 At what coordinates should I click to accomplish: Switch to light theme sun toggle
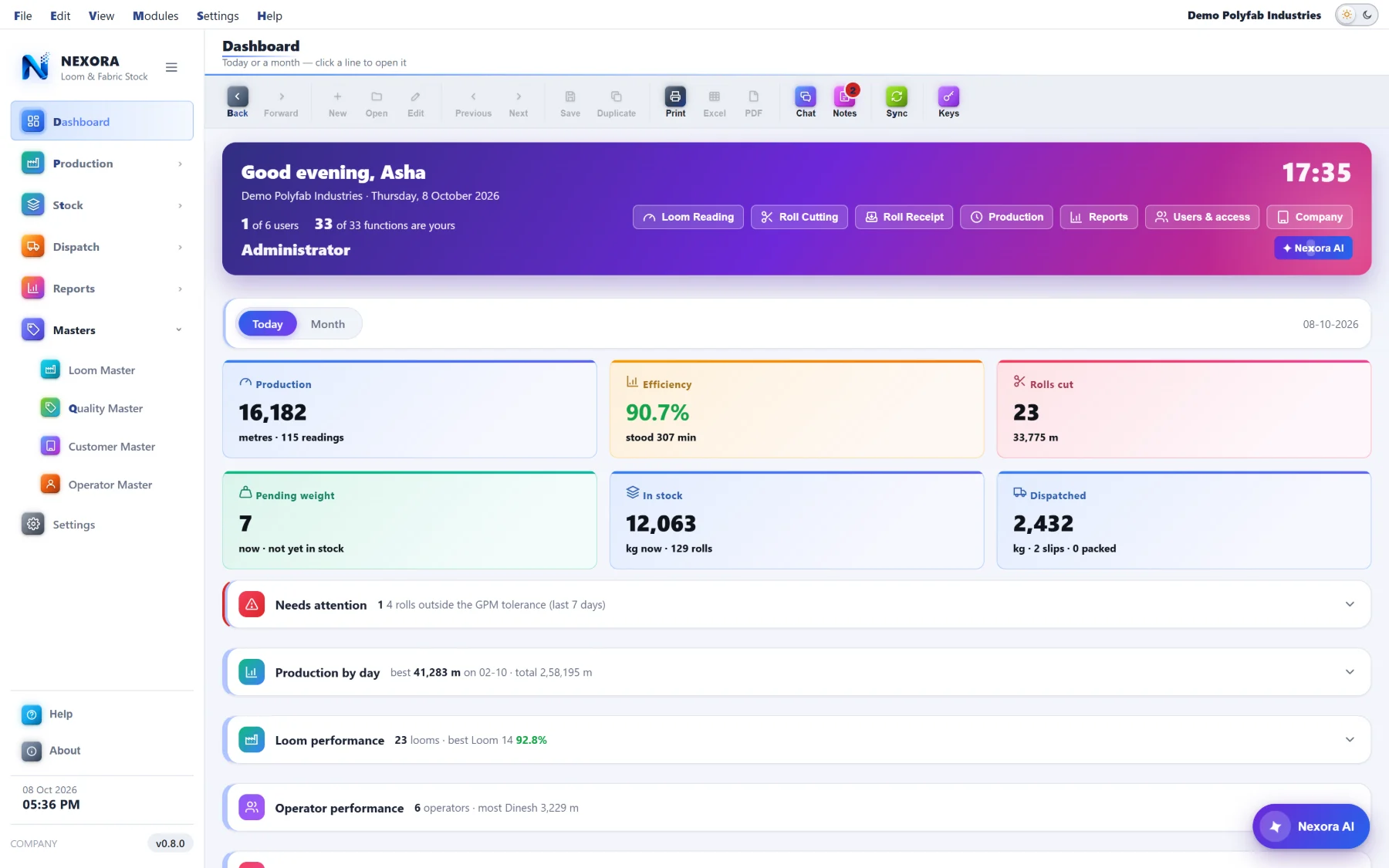1347,15
